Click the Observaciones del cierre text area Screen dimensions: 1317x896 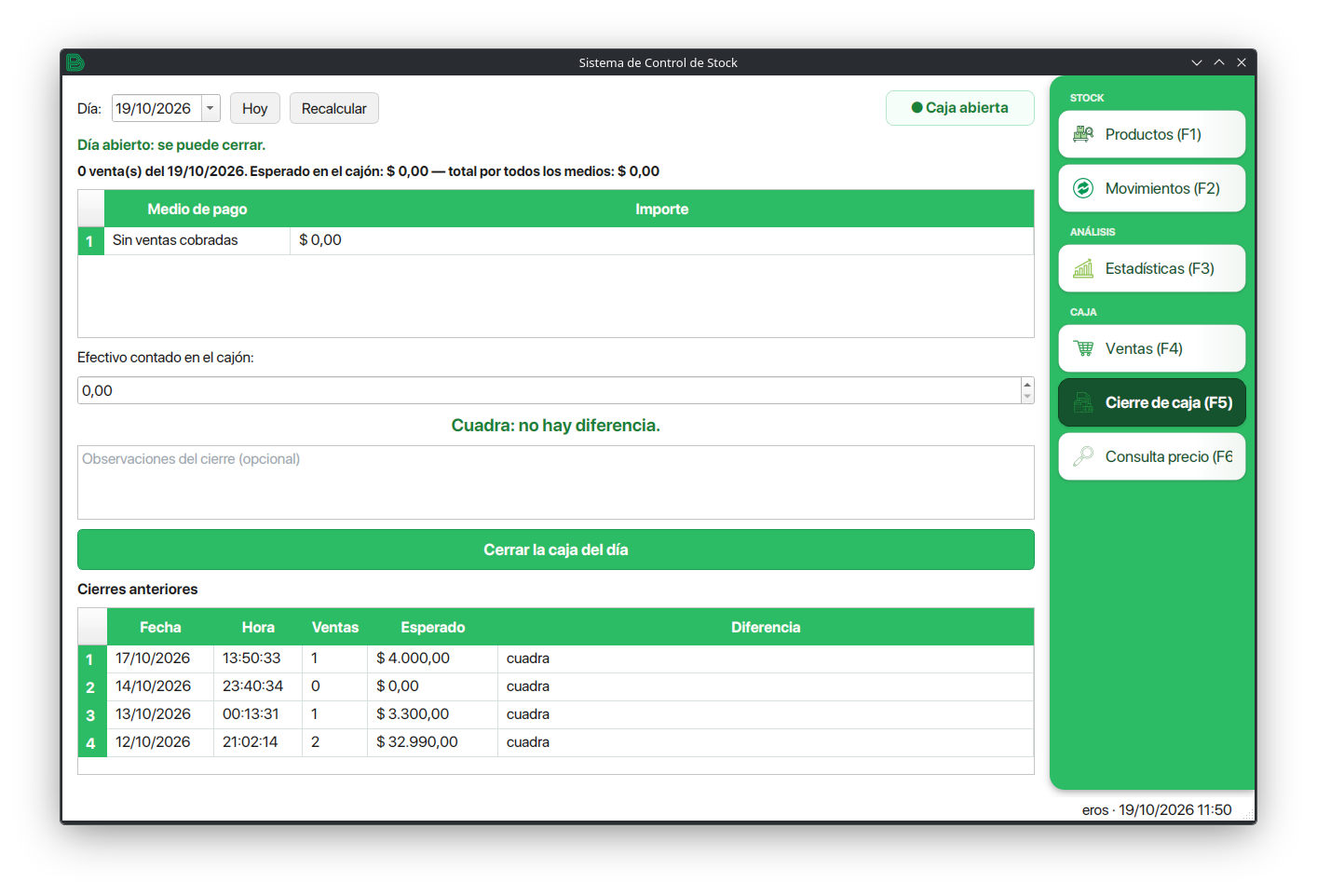pyautogui.click(x=556, y=482)
